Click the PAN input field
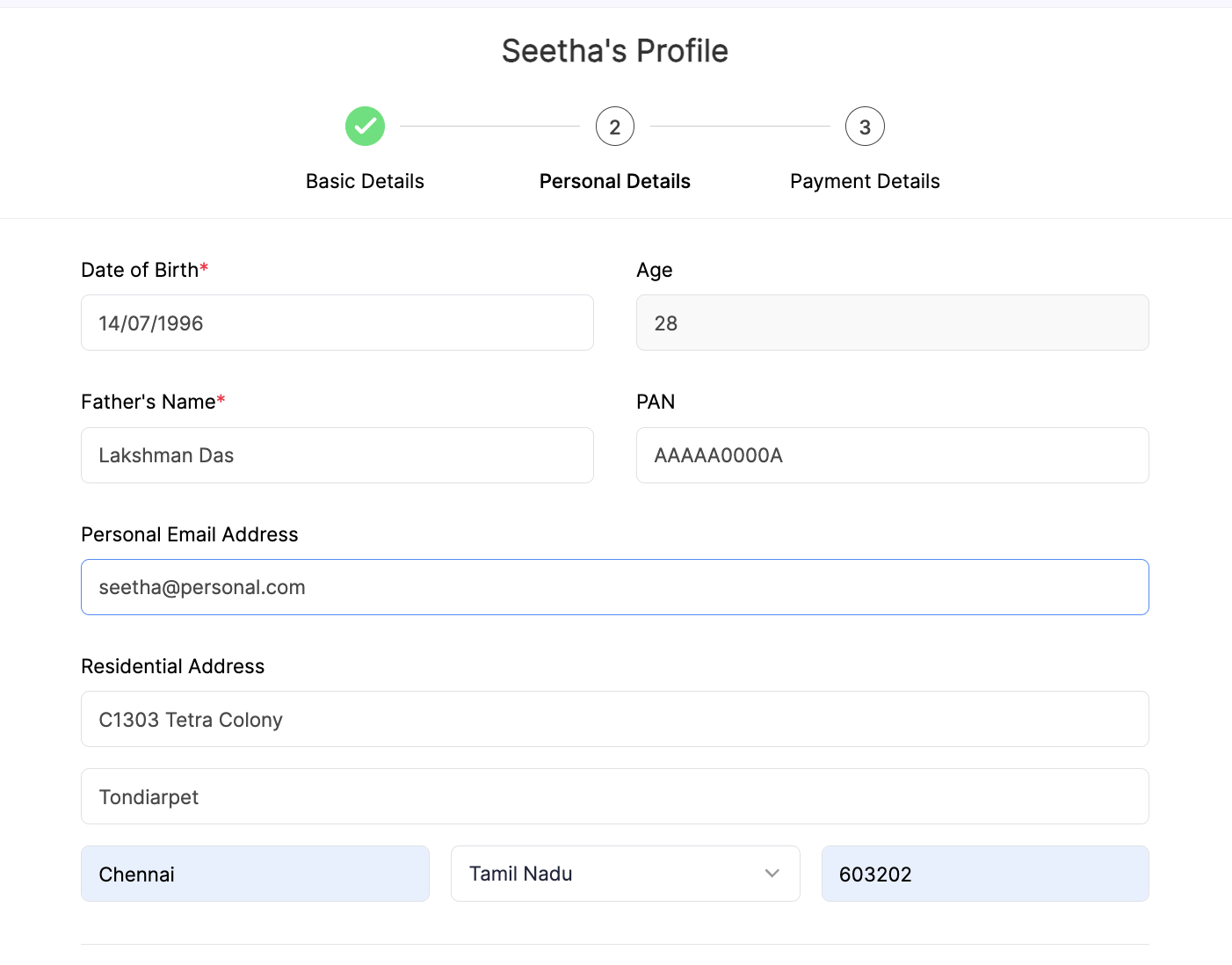The width and height of the screenshot is (1232, 965). [x=892, y=455]
